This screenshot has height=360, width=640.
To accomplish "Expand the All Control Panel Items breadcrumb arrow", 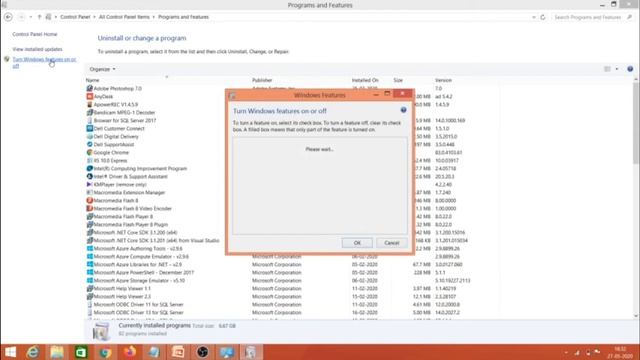I will tap(154, 17).
